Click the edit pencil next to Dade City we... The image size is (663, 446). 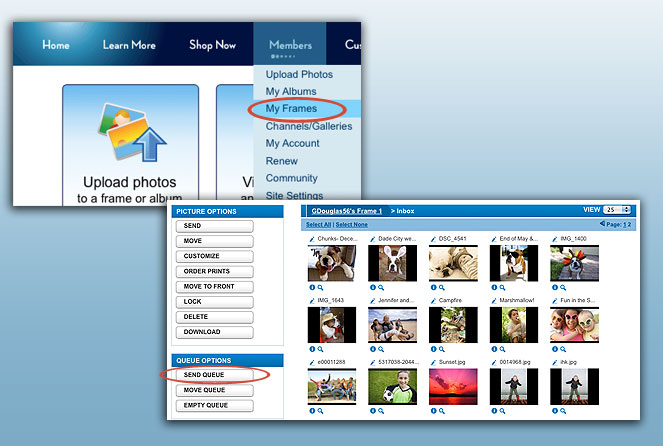(x=373, y=239)
